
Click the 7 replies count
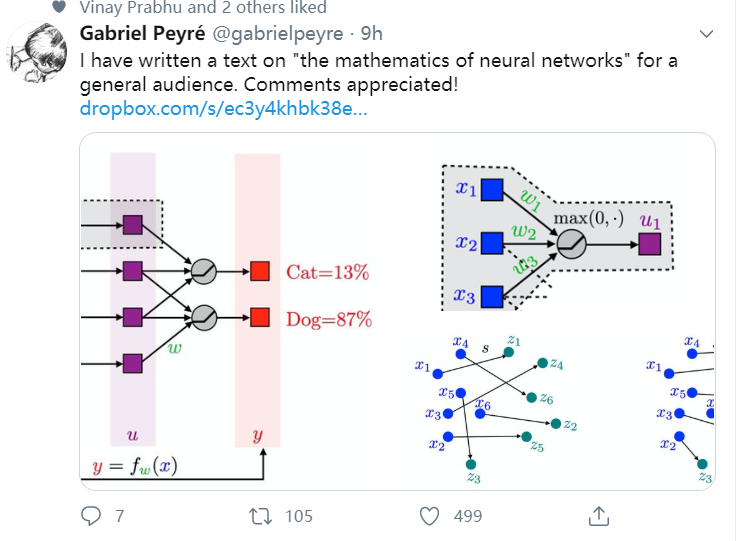[x=120, y=516]
